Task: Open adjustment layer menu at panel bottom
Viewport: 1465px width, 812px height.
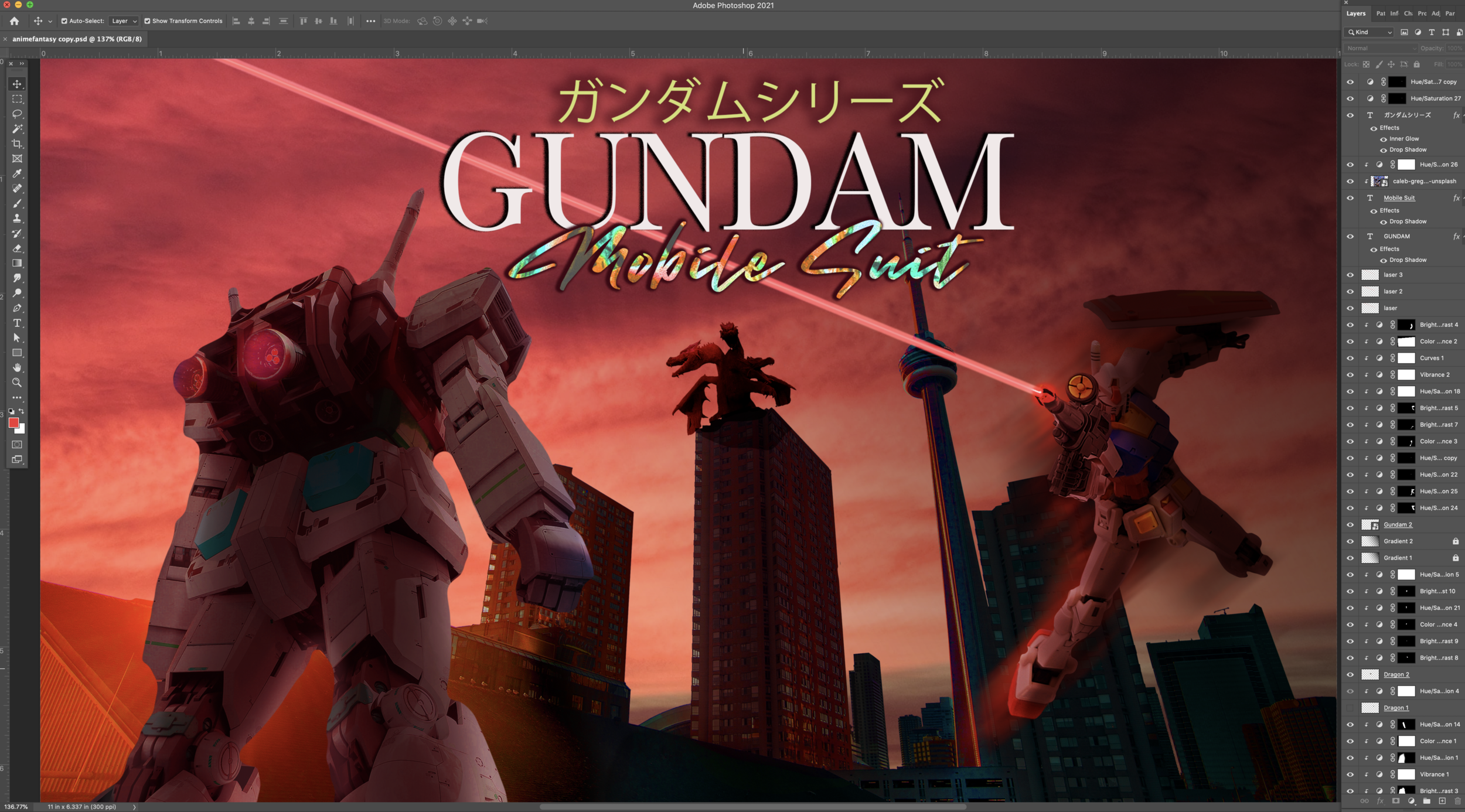Action: 1411,801
